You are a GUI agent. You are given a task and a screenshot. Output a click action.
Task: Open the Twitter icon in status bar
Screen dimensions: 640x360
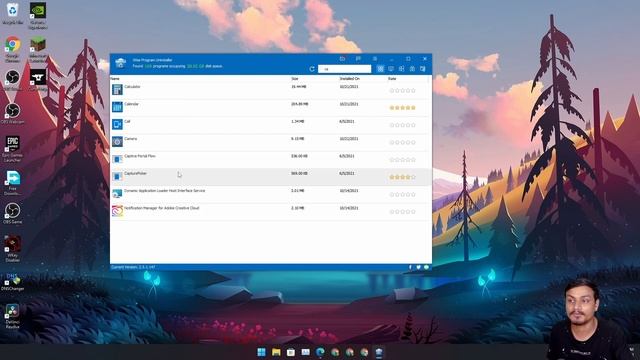click(418, 267)
